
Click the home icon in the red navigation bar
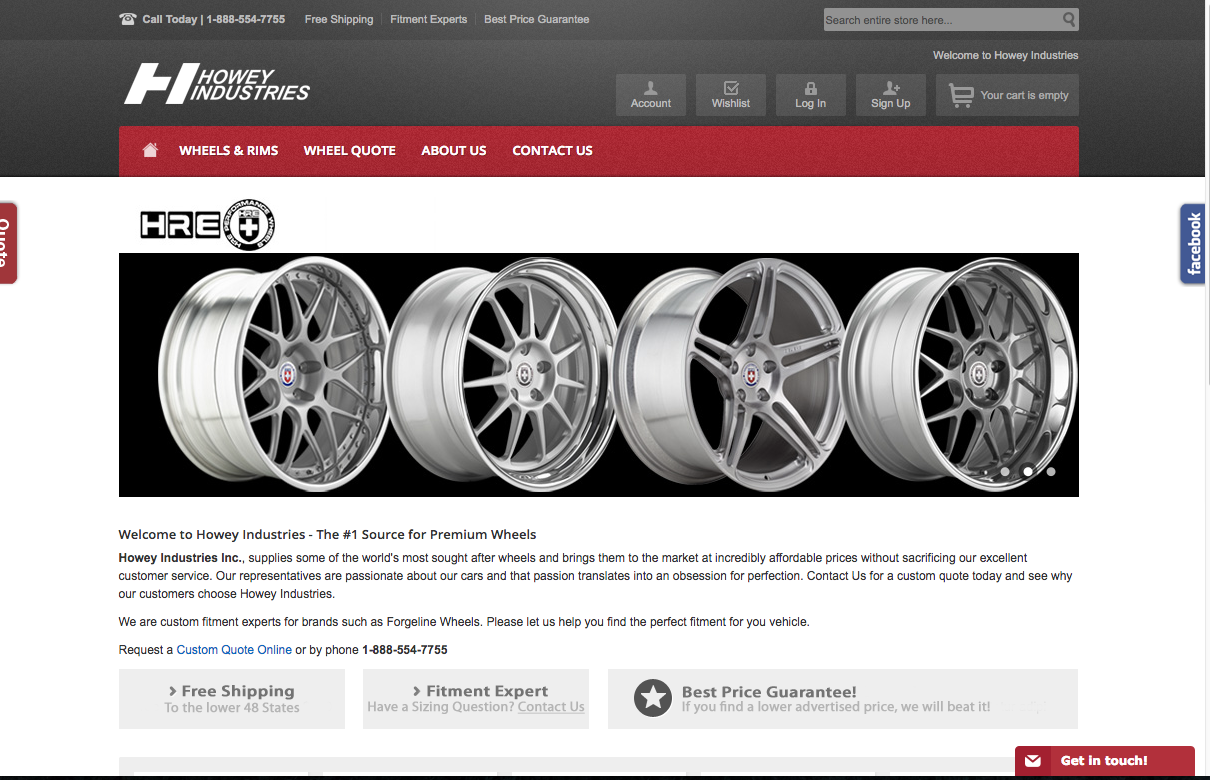click(x=150, y=150)
